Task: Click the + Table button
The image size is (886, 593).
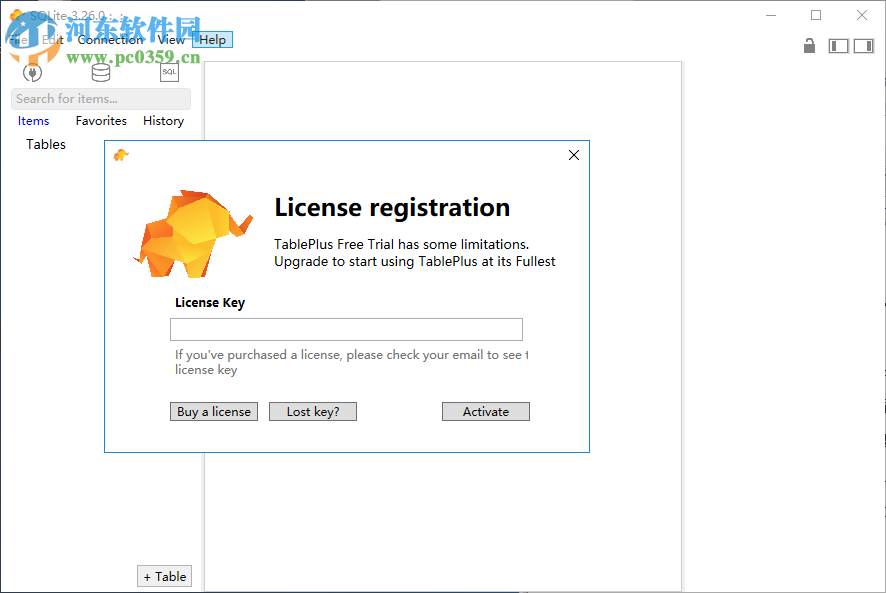Action: 164,576
